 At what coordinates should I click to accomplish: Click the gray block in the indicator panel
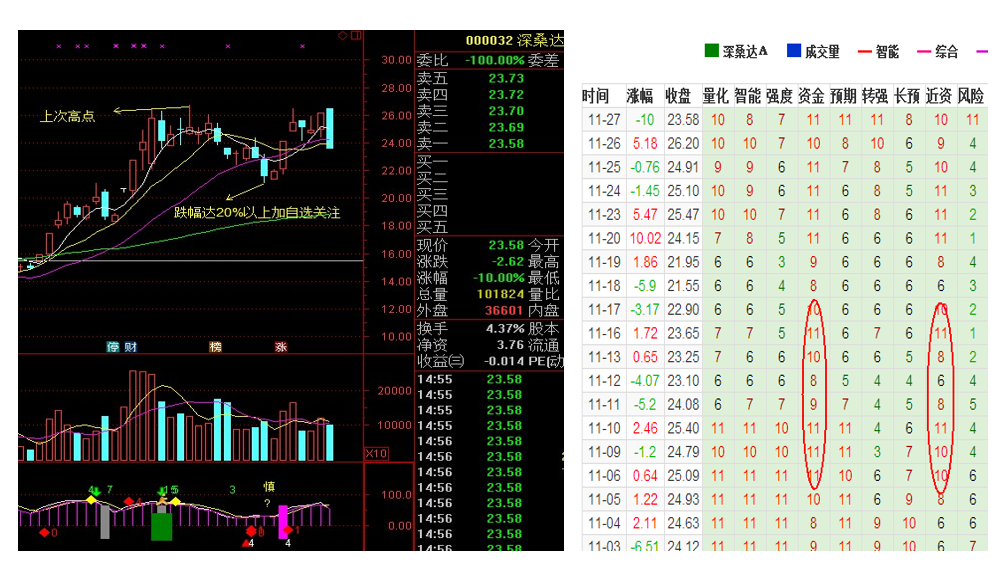click(105, 523)
